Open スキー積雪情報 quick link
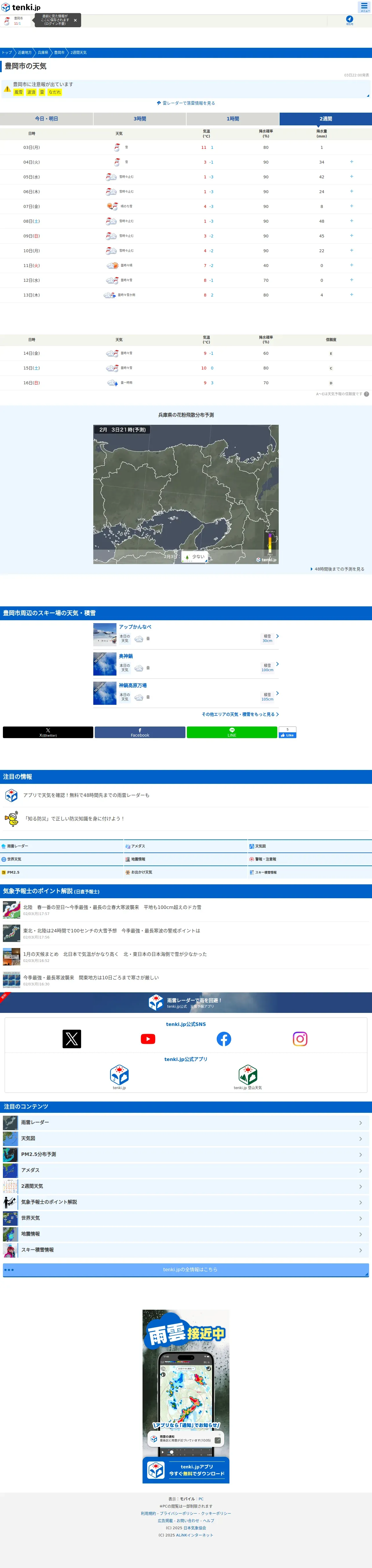372x1568 pixels. tap(310, 872)
